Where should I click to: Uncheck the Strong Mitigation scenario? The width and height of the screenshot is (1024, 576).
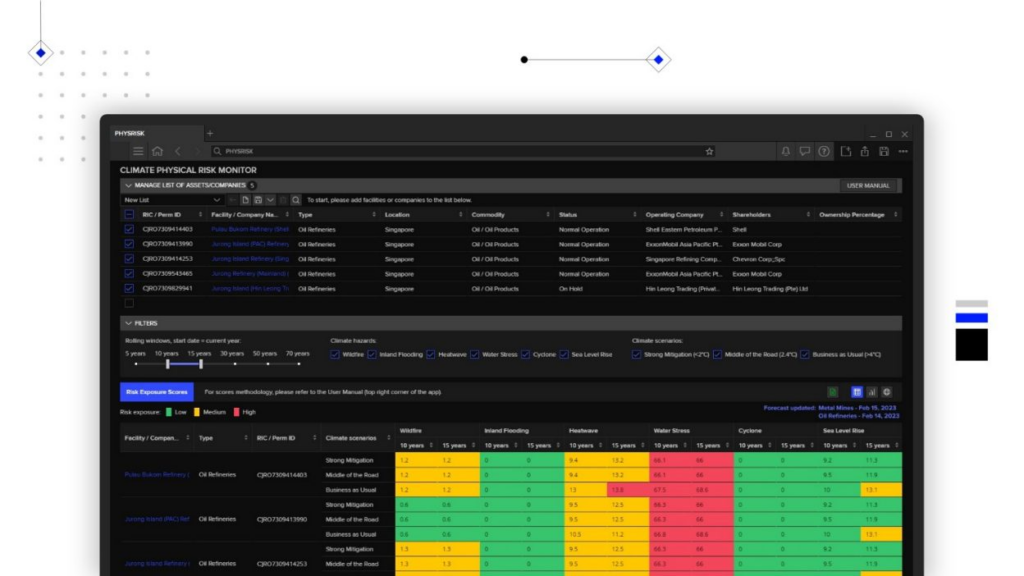(635, 355)
